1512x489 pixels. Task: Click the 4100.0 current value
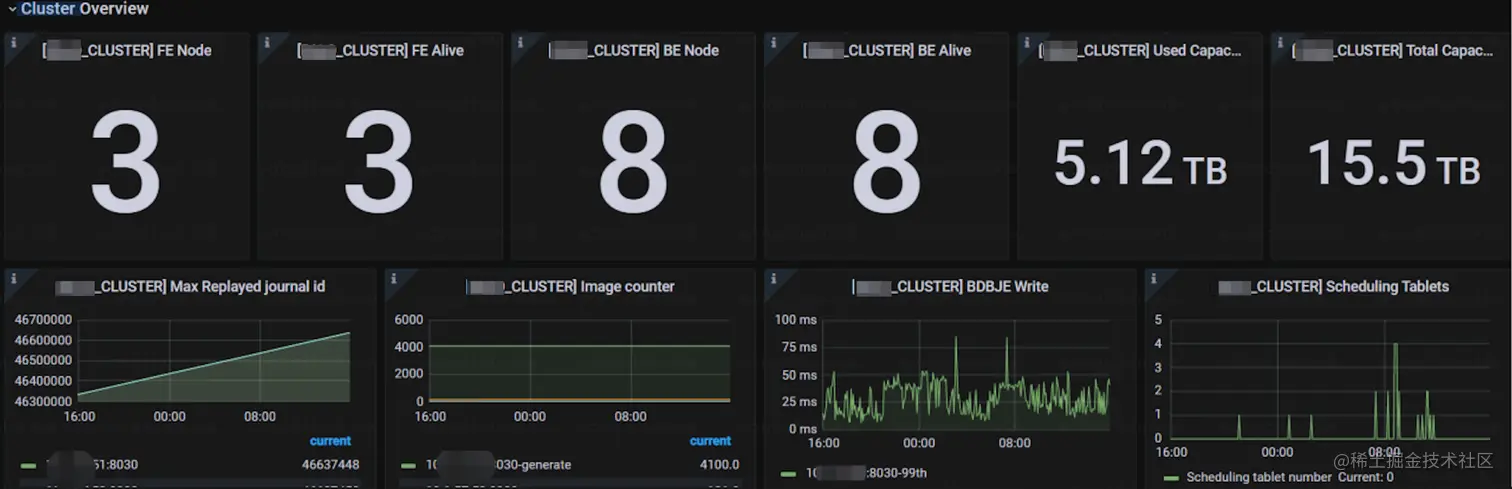[718, 465]
